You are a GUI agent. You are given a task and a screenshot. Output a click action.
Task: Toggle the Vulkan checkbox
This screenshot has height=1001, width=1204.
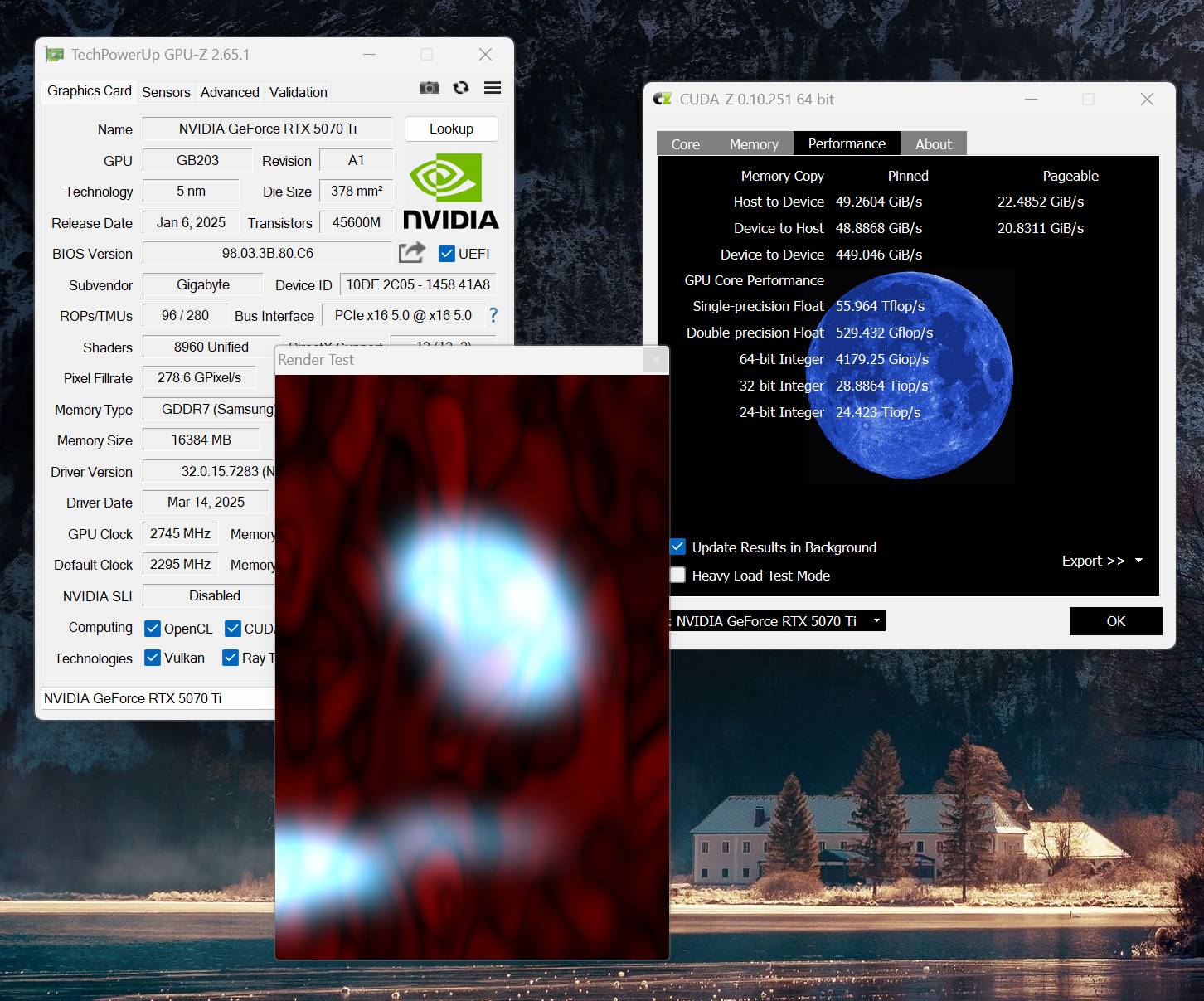pyautogui.click(x=153, y=658)
